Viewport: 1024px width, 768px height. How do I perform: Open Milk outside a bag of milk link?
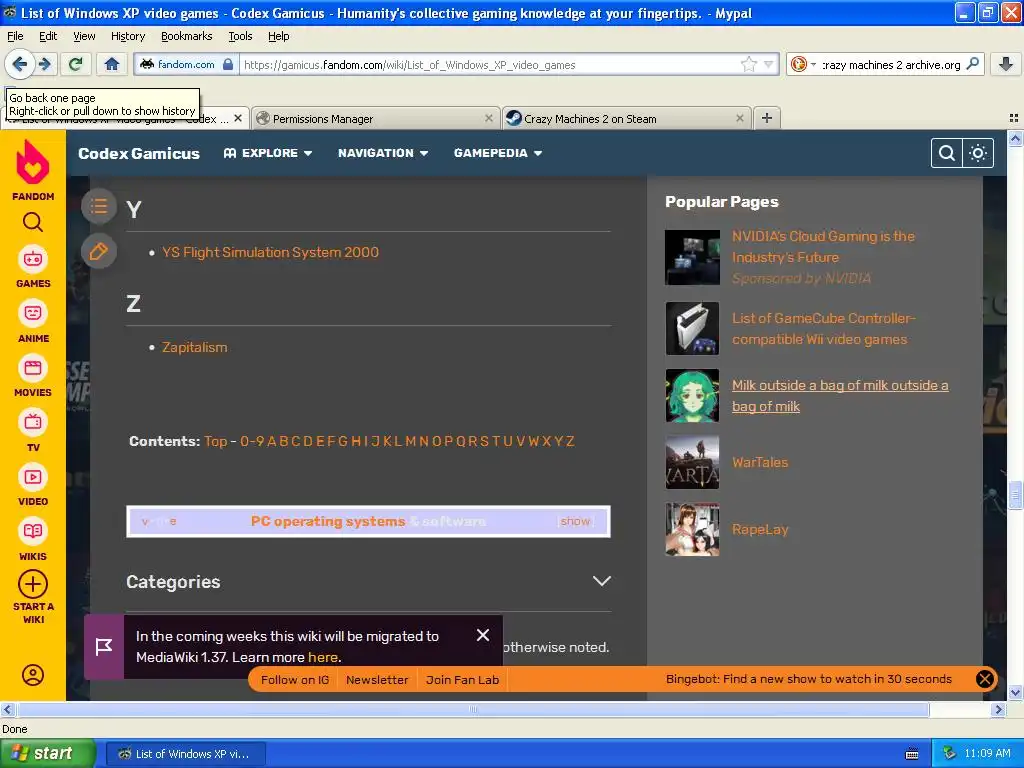840,396
